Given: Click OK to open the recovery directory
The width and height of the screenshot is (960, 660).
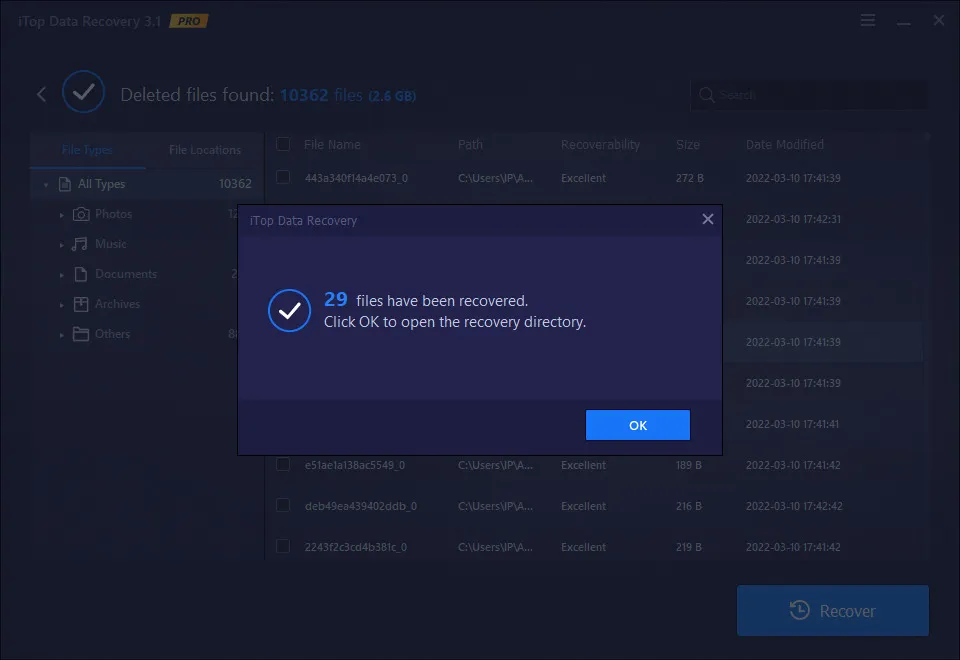Looking at the screenshot, I should tap(637, 424).
